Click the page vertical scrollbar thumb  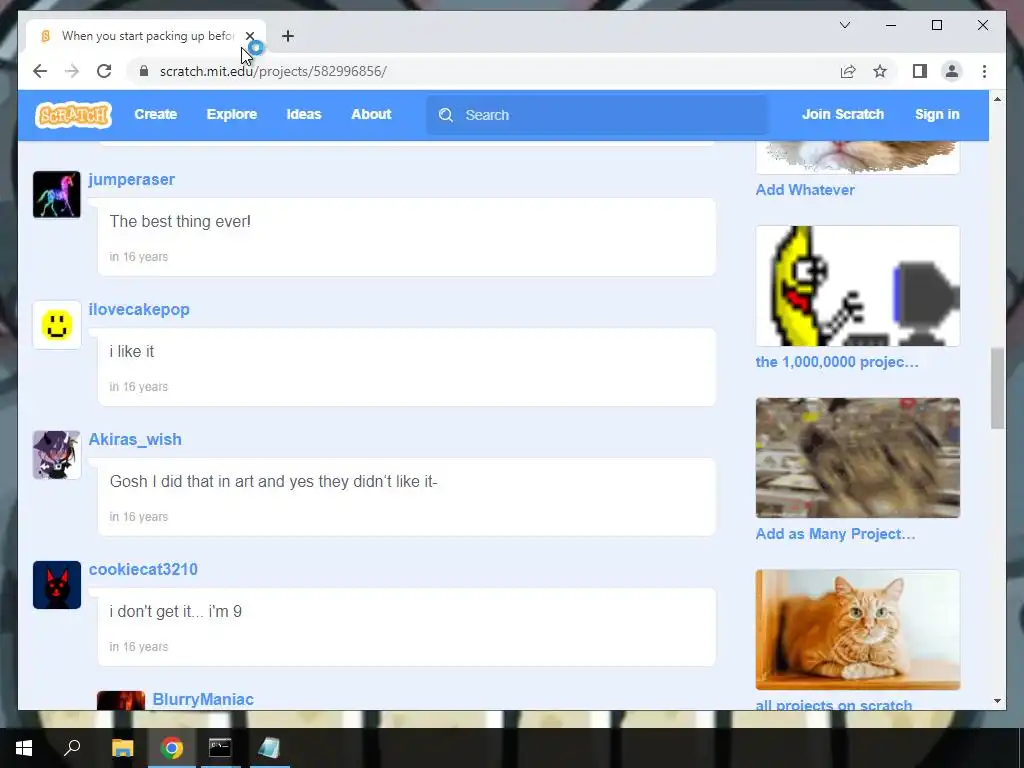tap(997, 389)
